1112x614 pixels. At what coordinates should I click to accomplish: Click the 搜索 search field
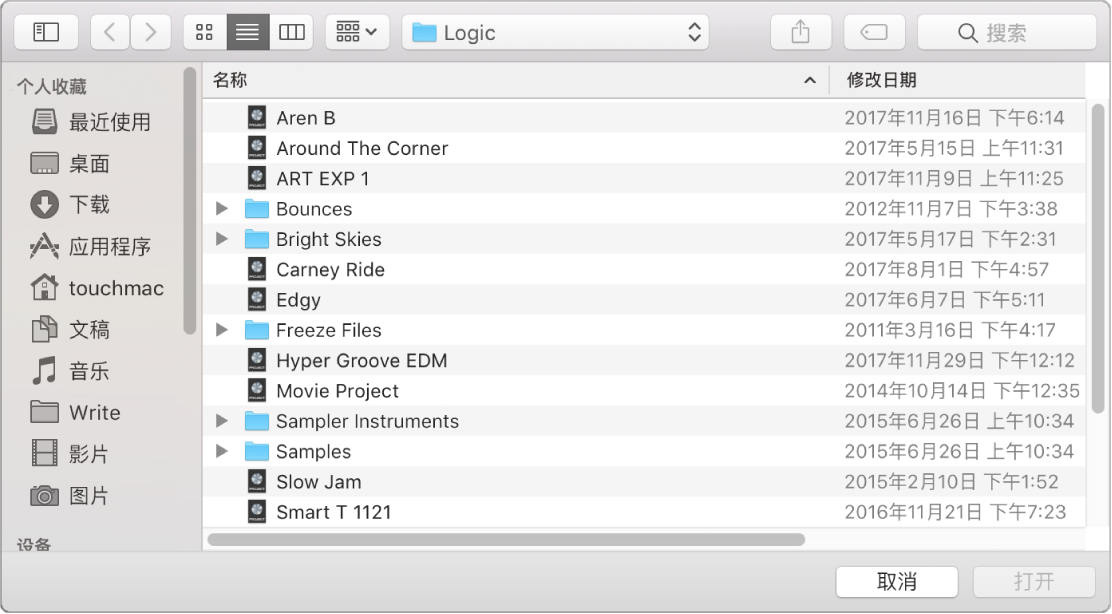tap(1005, 32)
